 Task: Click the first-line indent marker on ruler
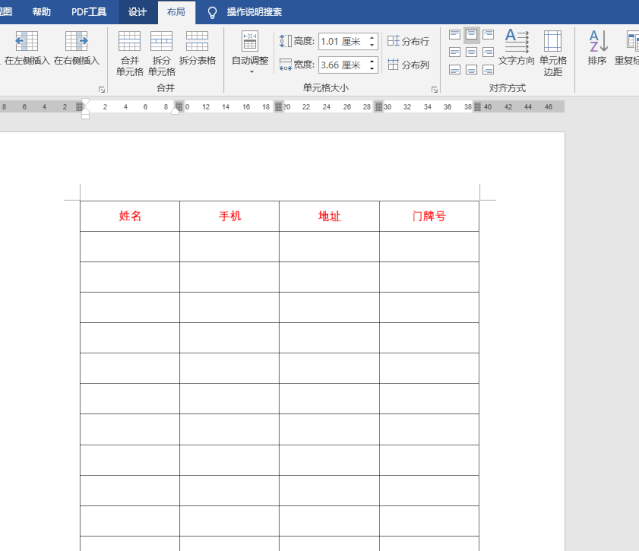[85, 102]
